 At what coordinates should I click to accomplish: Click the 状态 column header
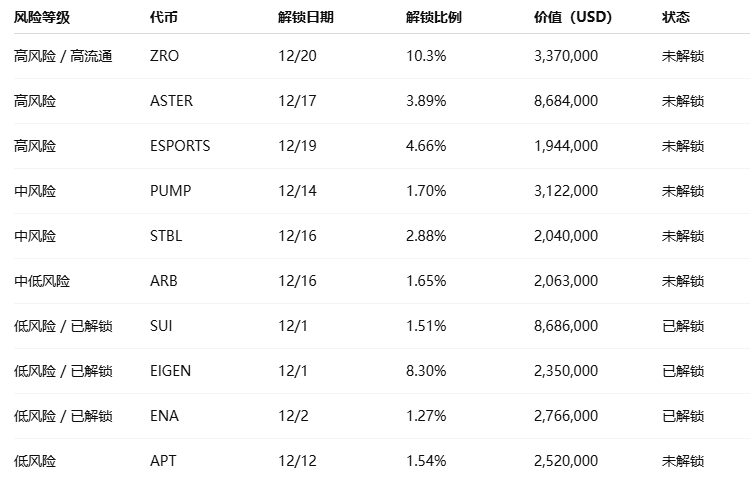[676, 18]
